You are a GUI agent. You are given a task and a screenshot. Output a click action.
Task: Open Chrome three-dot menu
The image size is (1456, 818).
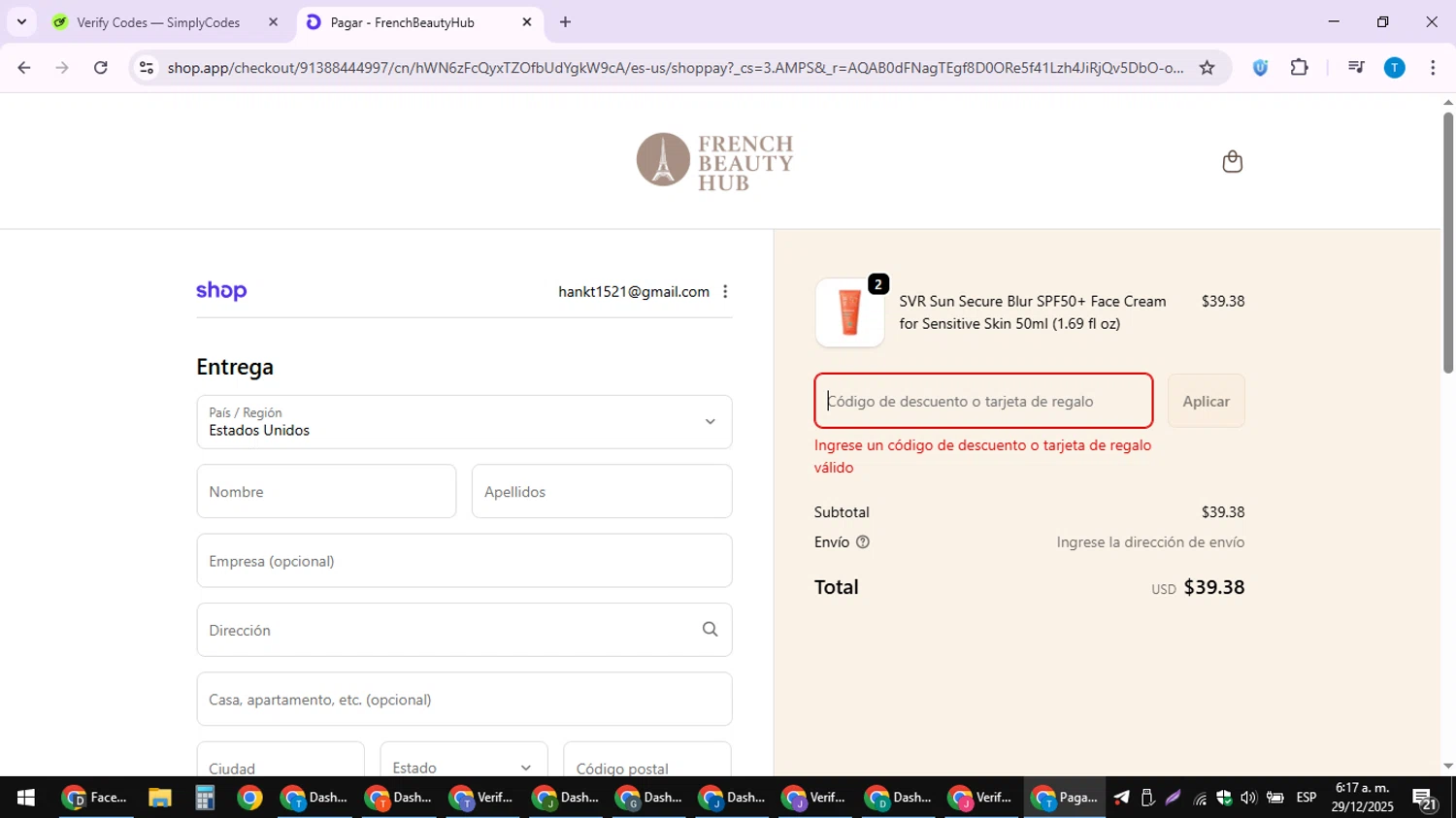click(x=1433, y=68)
